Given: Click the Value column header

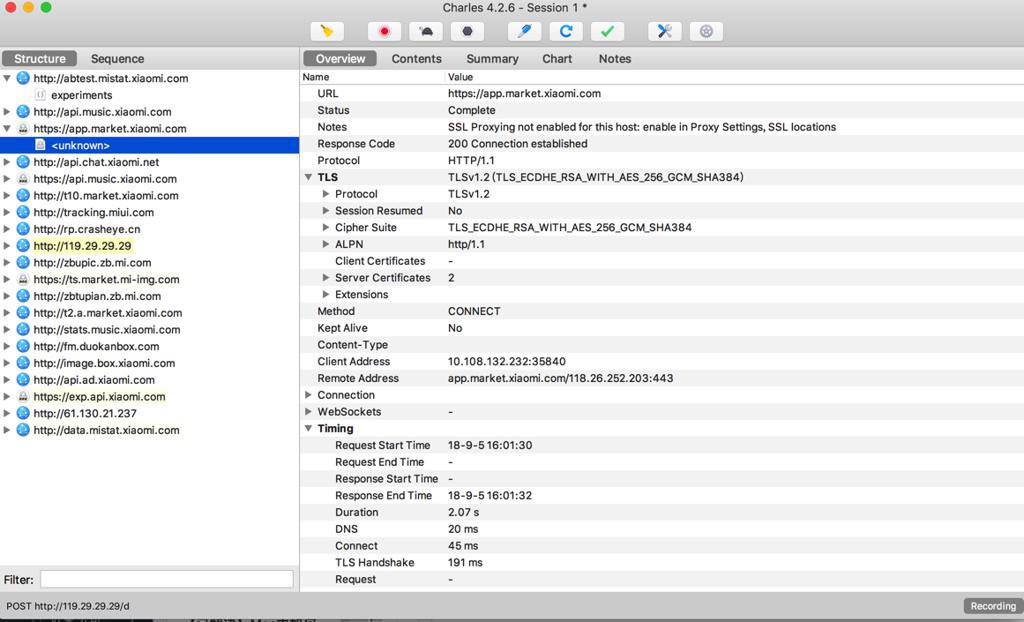Looking at the screenshot, I should click(460, 77).
